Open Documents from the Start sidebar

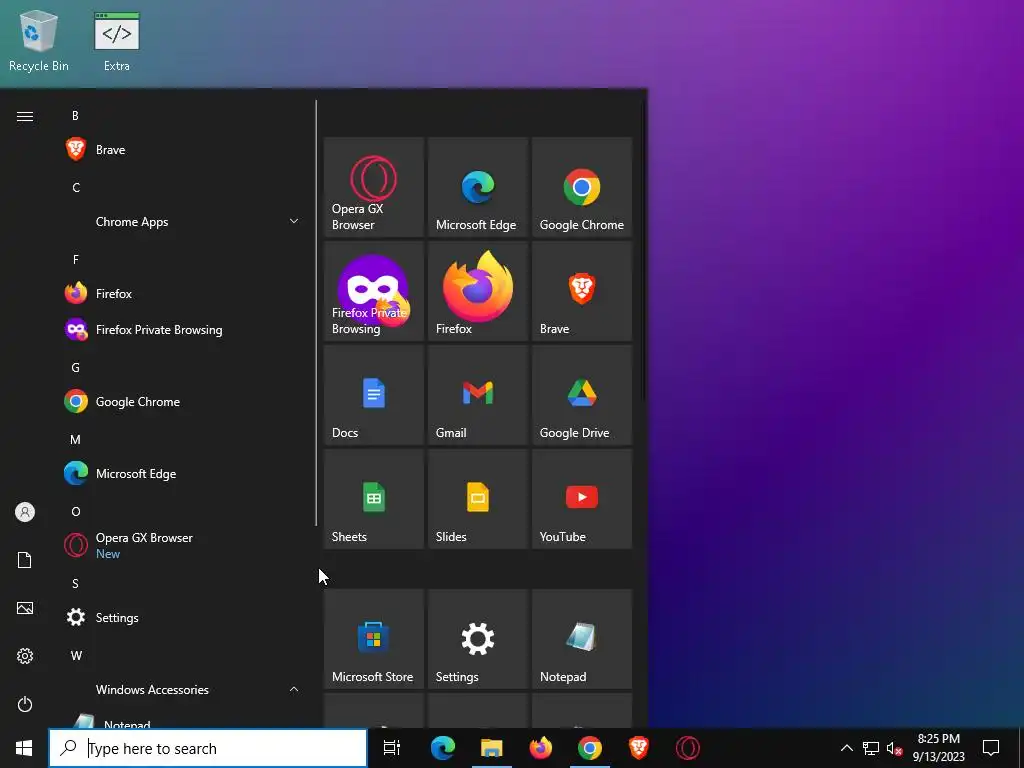click(25, 560)
